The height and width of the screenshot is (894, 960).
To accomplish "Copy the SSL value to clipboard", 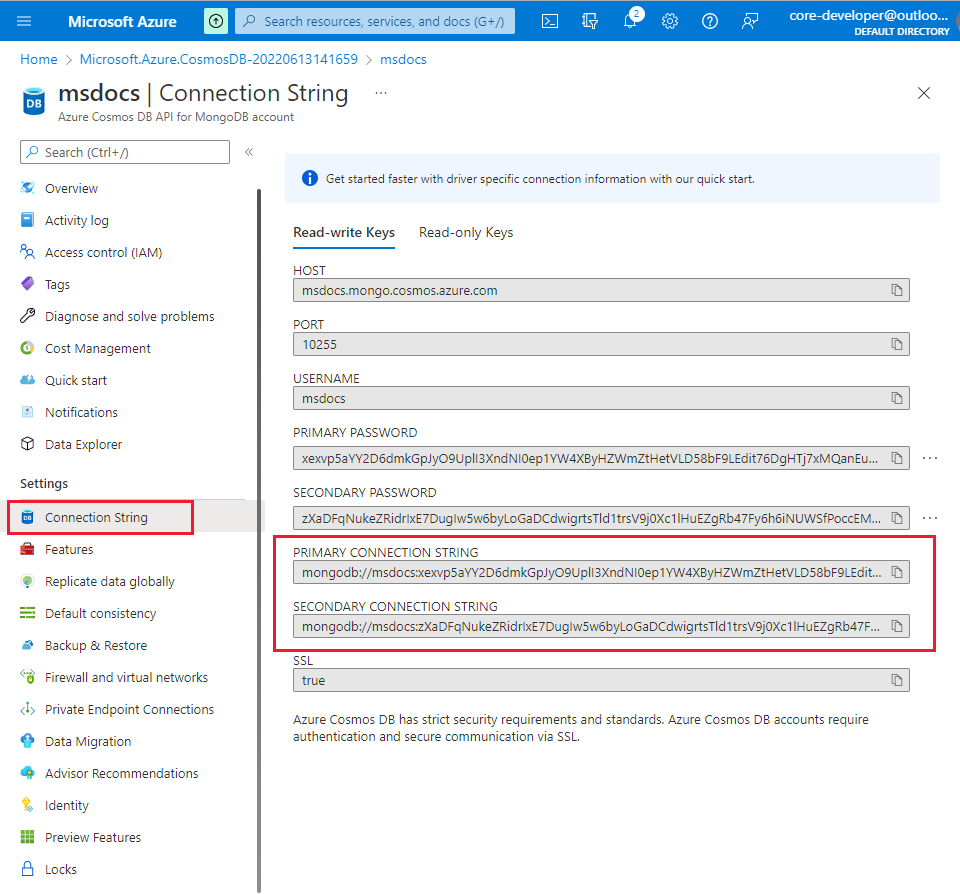I will (897, 680).
